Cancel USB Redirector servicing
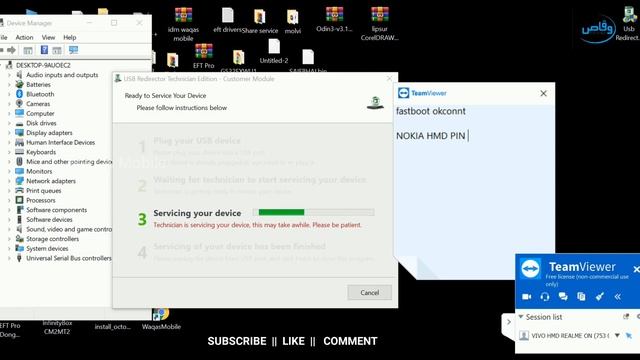The height and width of the screenshot is (360, 640). (369, 293)
